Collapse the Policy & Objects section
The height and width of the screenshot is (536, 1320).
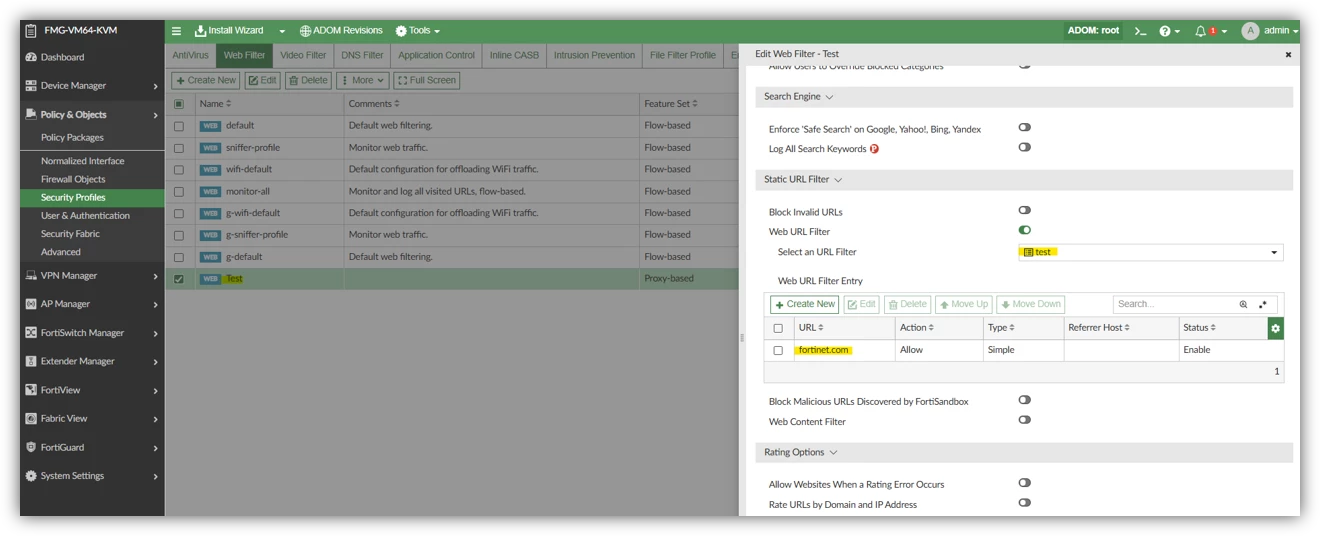coord(92,115)
